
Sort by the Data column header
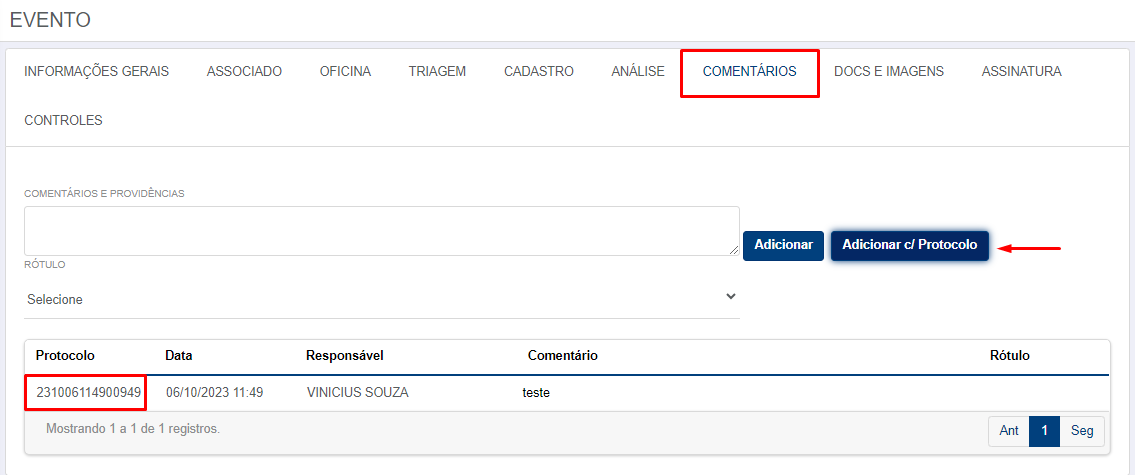(x=178, y=356)
